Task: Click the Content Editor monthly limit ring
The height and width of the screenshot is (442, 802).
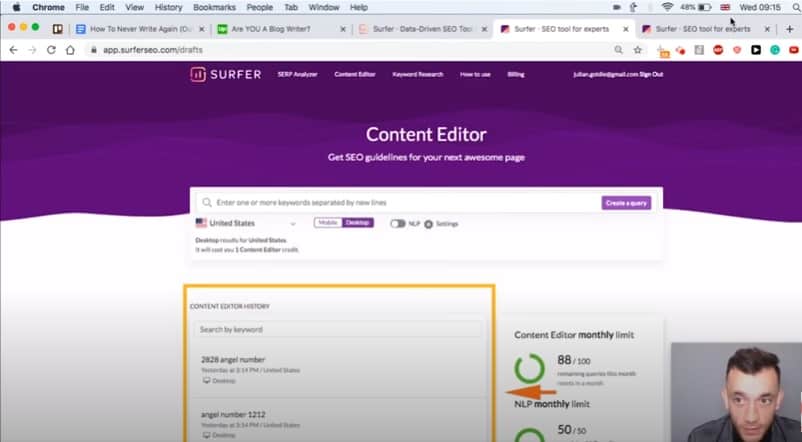Action: coord(529,368)
